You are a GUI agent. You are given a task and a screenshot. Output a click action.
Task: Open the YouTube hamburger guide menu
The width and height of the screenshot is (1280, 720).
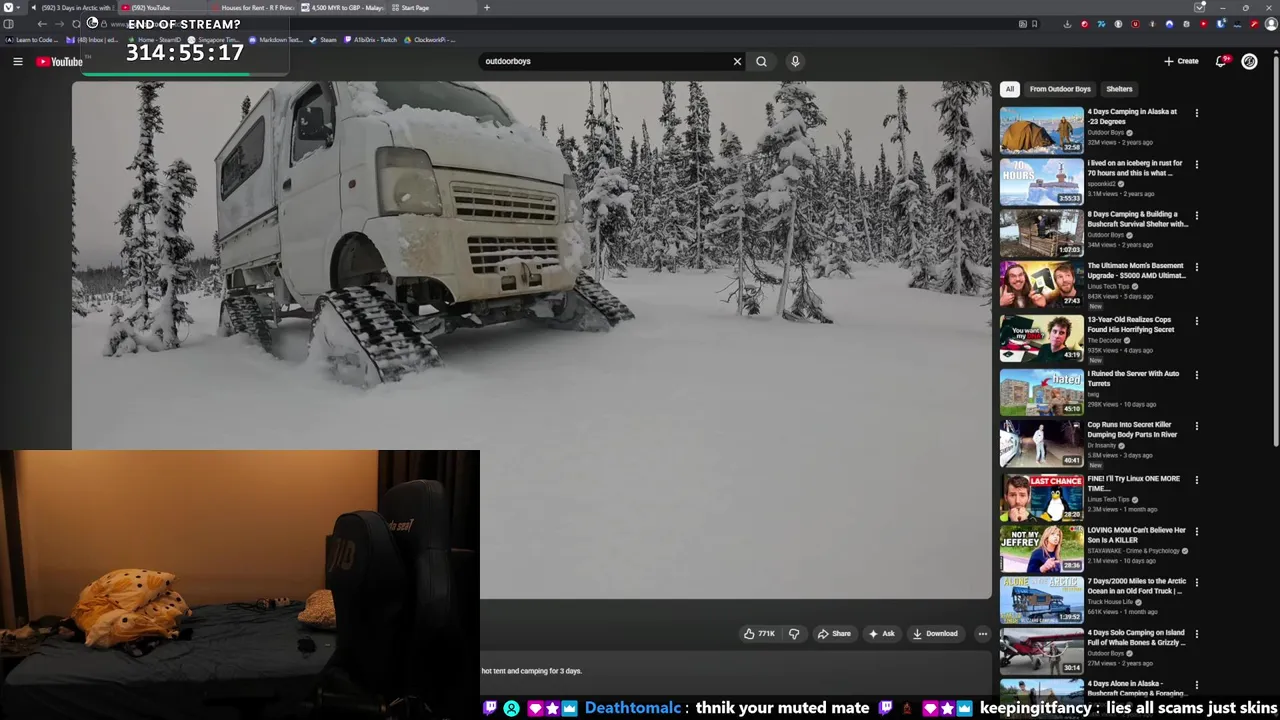click(18, 62)
